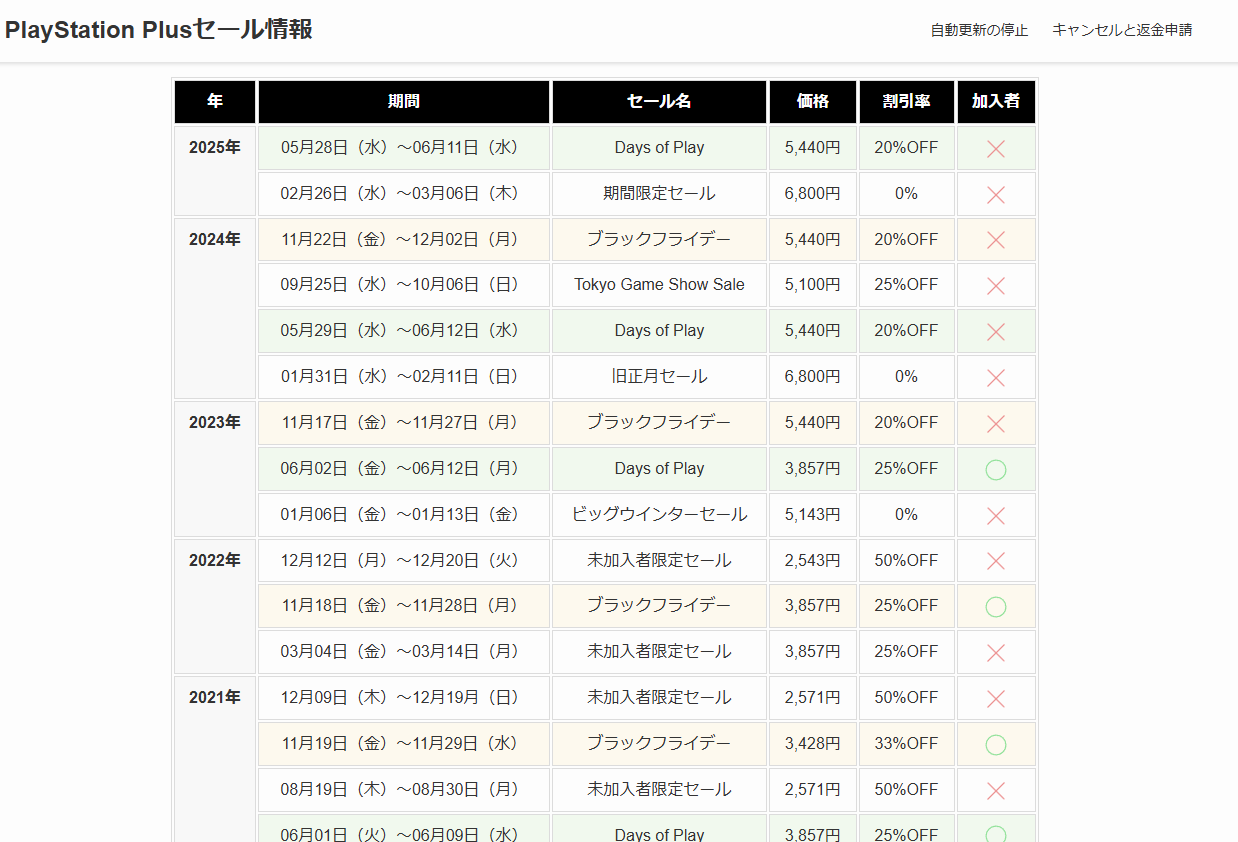
Task: Click the 期間 column header
Action: [404, 102]
